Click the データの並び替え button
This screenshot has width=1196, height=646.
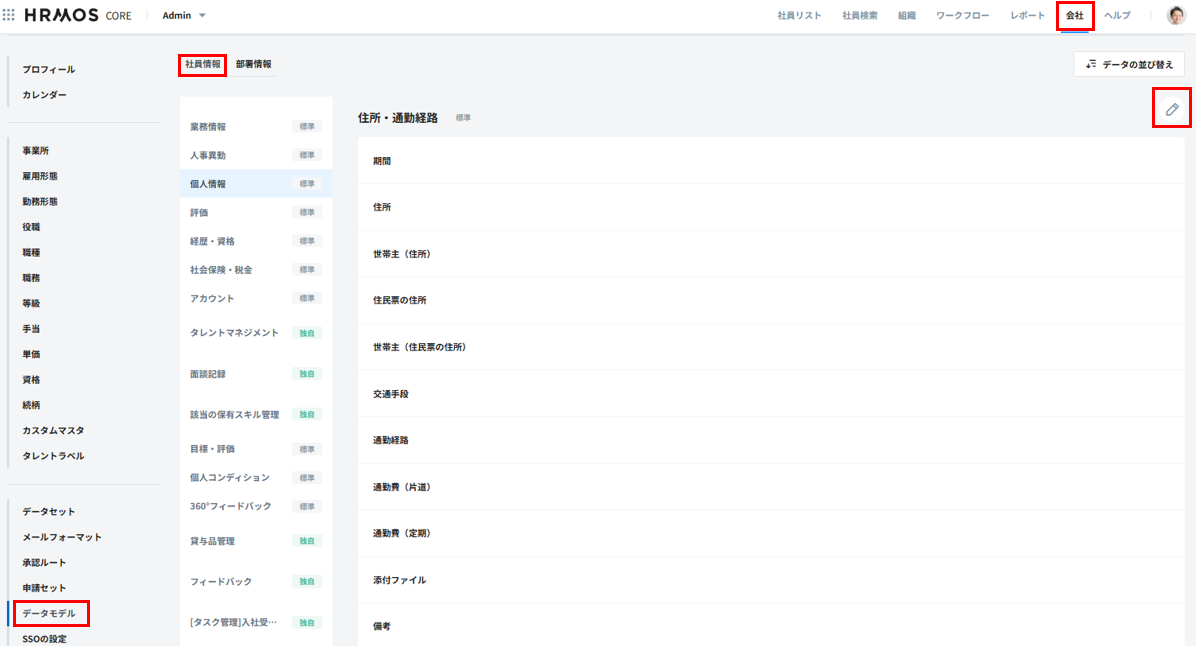(x=1129, y=64)
